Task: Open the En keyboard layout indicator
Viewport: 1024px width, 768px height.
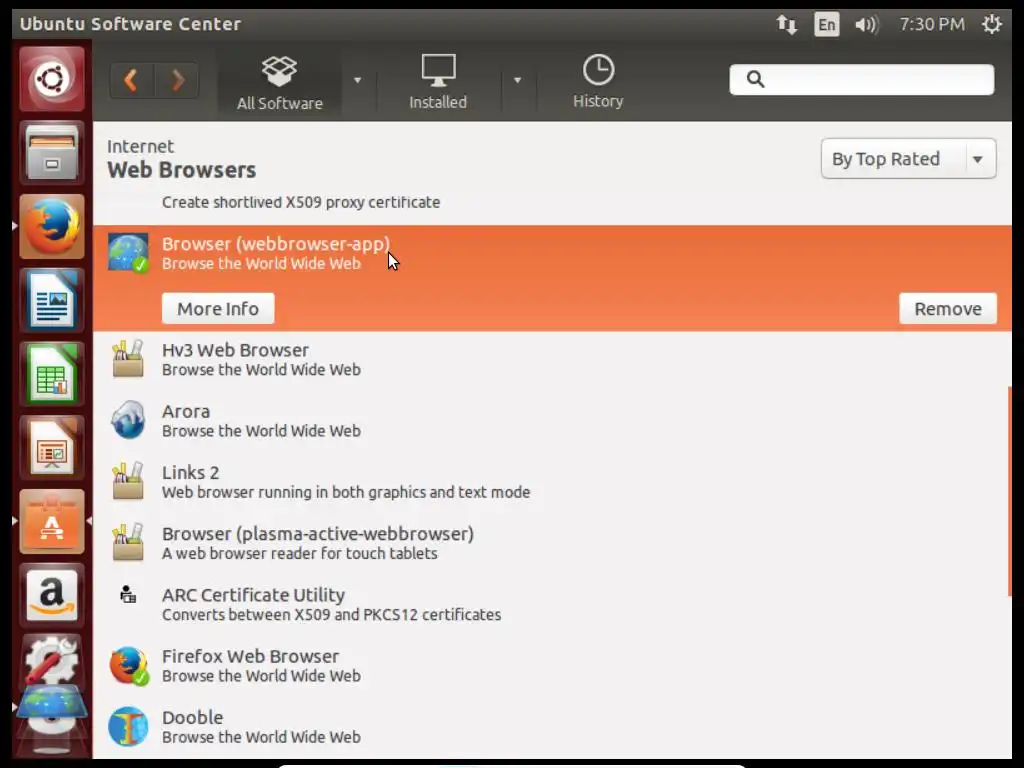Action: pyautogui.click(x=826, y=25)
